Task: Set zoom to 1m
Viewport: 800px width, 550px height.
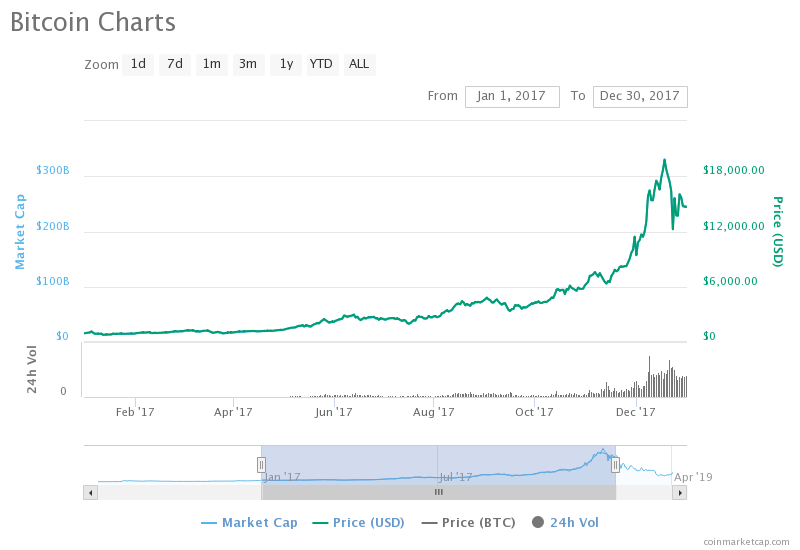Action: point(212,64)
